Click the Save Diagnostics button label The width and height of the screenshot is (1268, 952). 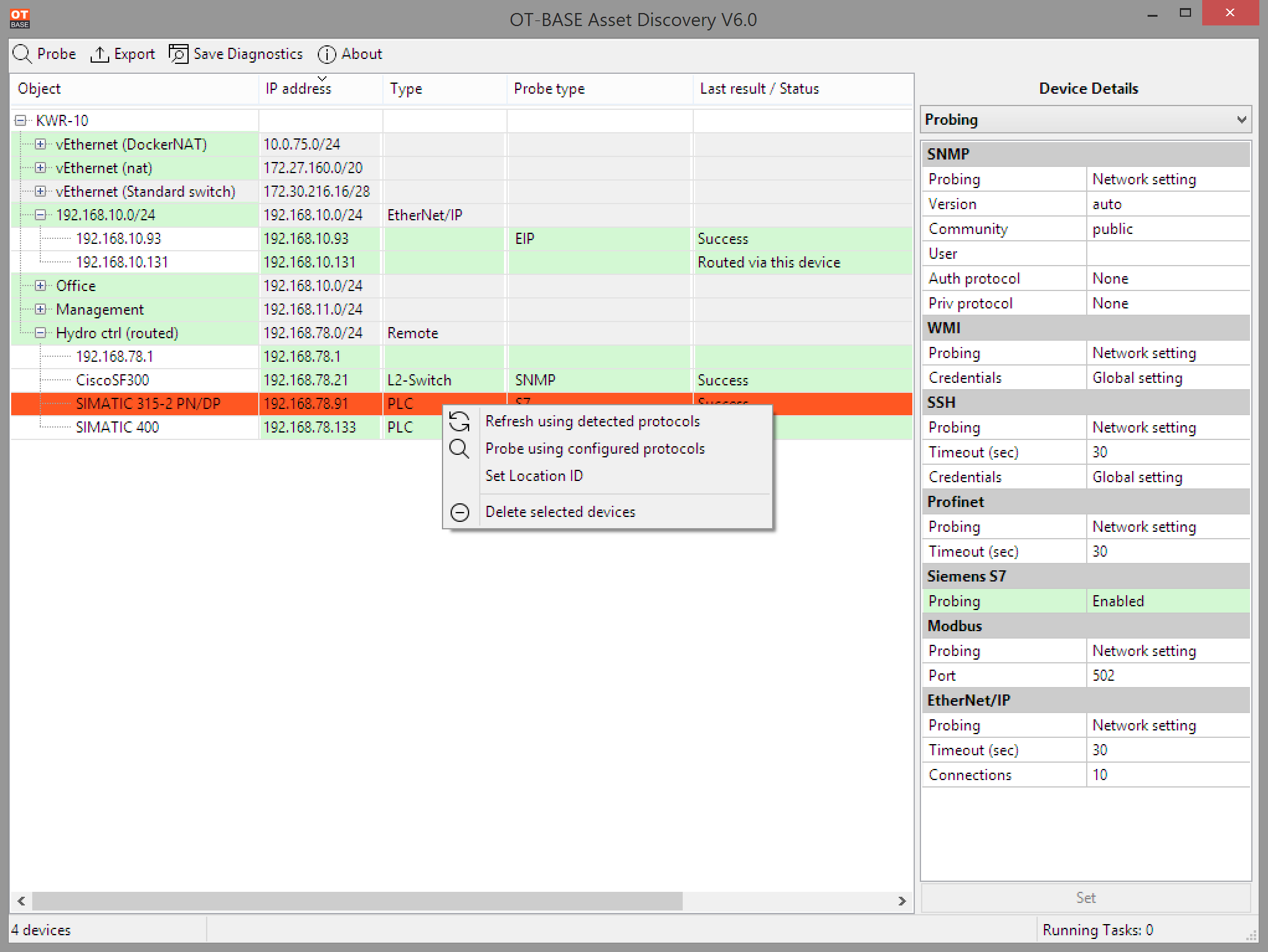click(x=248, y=54)
